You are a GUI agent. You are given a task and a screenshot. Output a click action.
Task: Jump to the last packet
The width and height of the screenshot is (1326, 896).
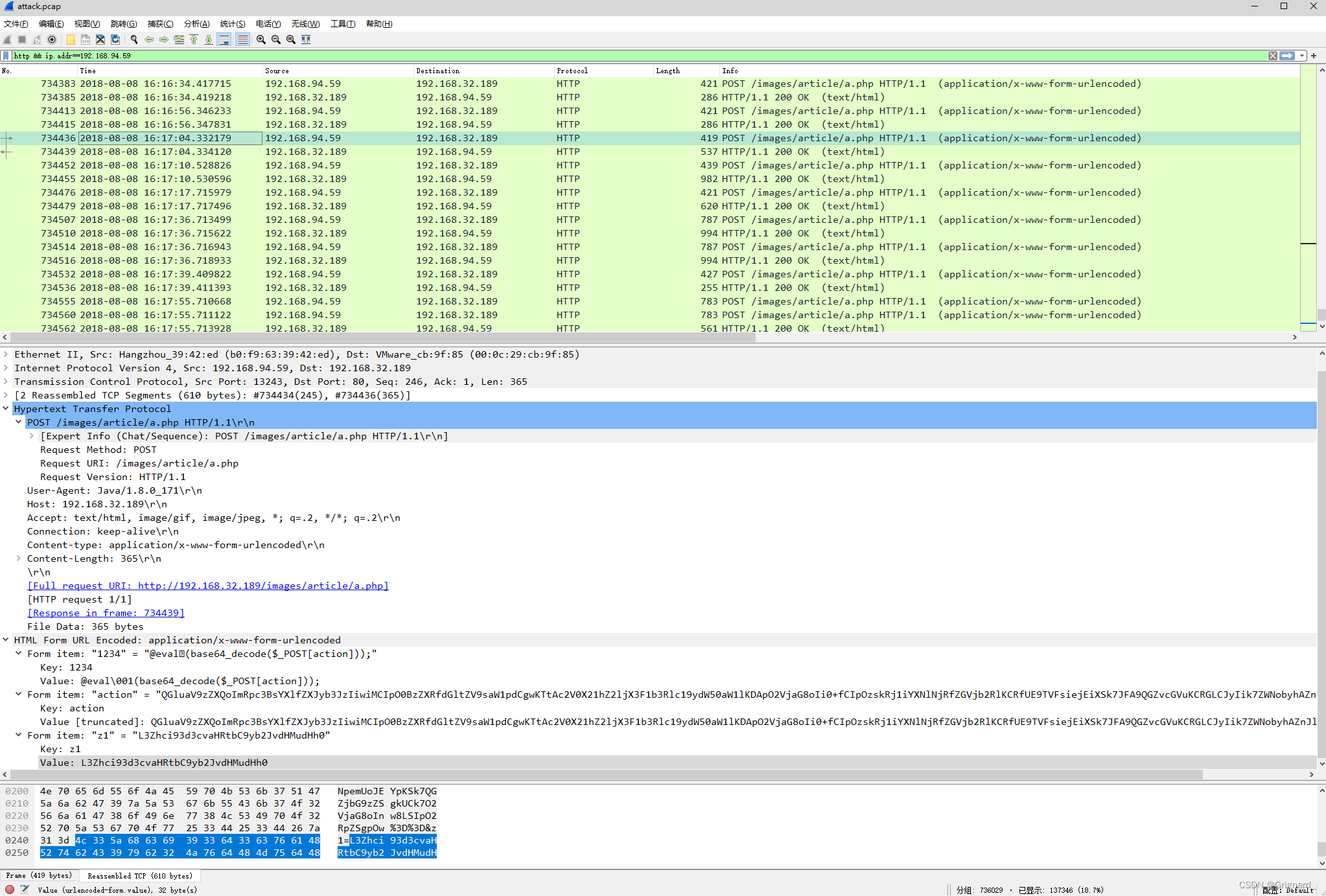[x=209, y=40]
